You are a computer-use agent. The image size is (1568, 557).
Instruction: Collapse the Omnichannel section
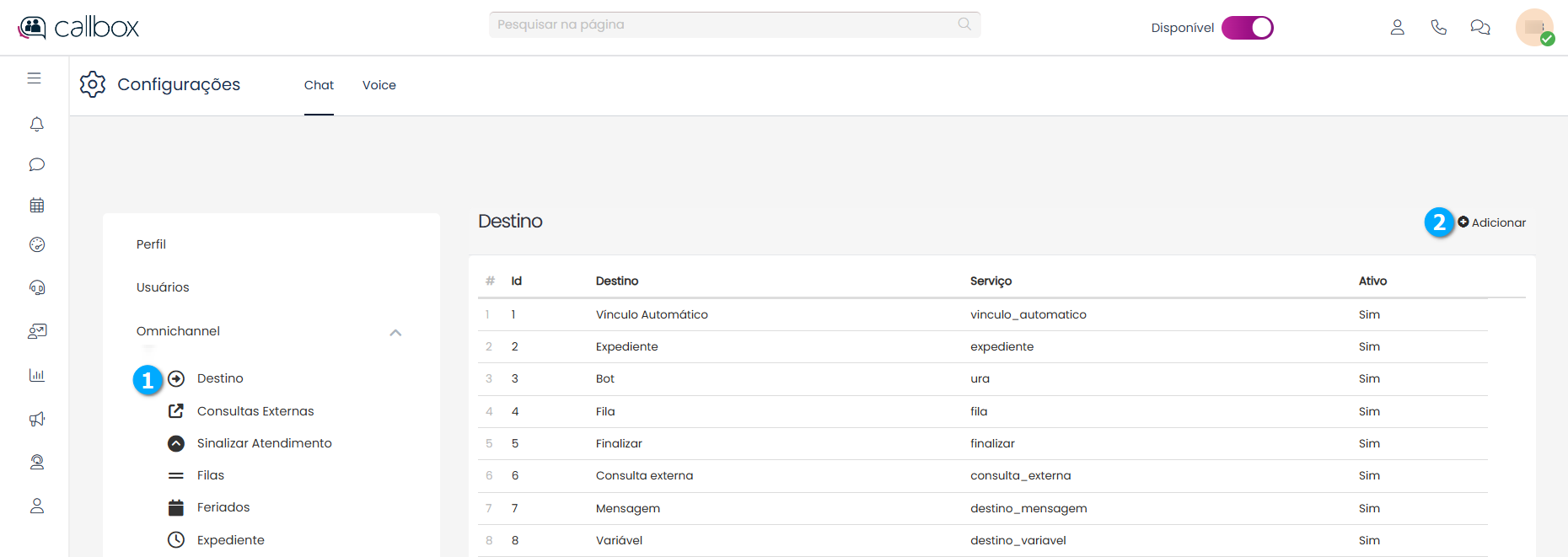click(x=395, y=332)
